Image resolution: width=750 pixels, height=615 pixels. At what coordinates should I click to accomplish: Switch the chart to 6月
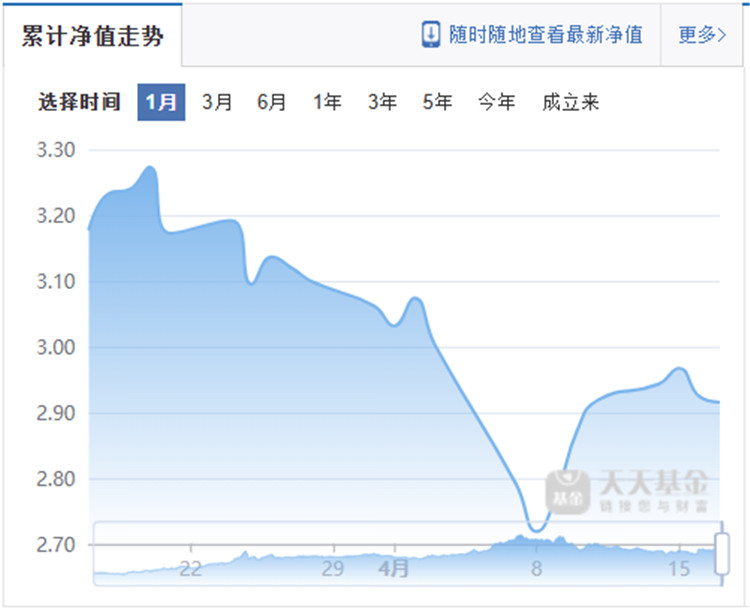tap(272, 102)
